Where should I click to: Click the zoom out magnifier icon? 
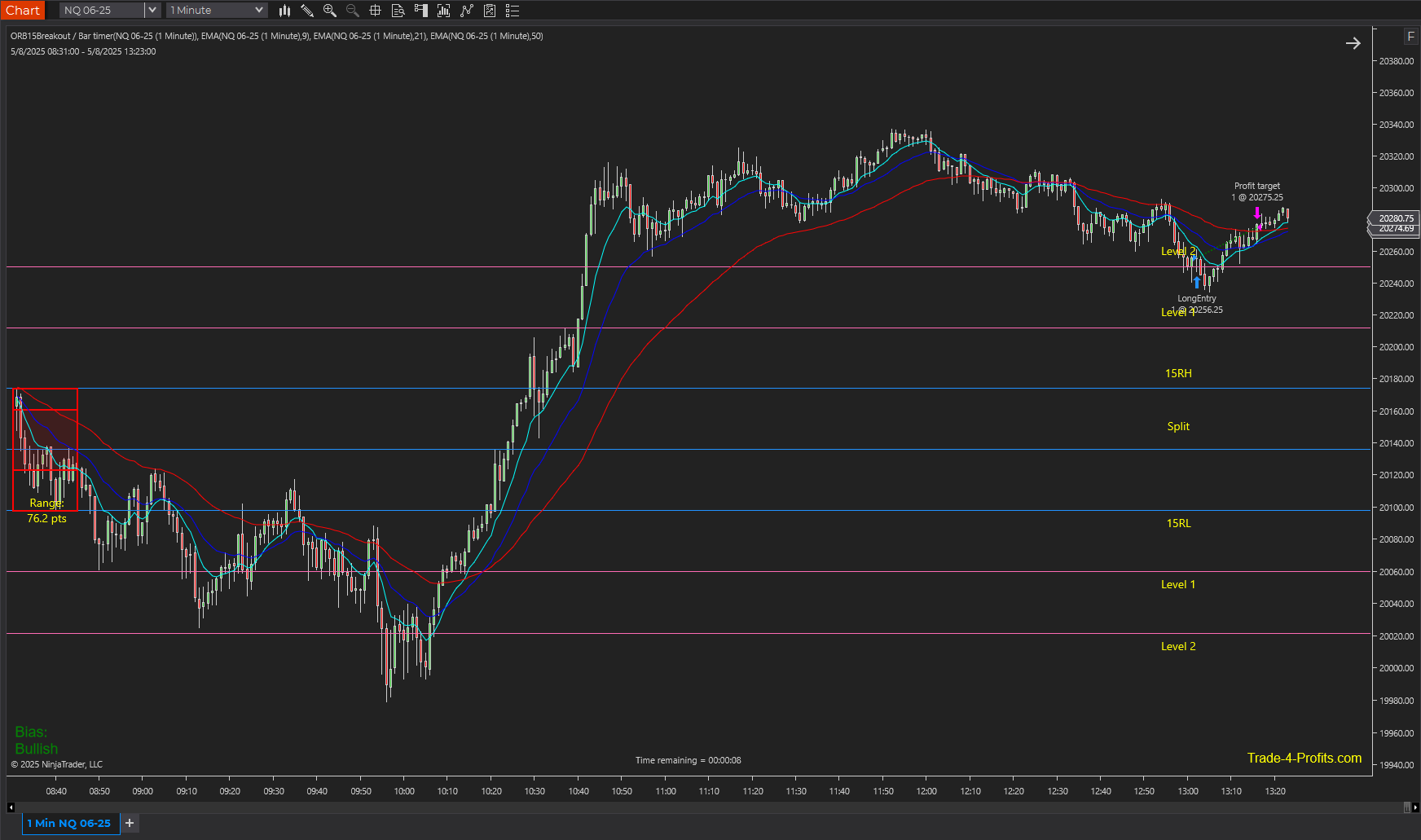pyautogui.click(x=353, y=11)
